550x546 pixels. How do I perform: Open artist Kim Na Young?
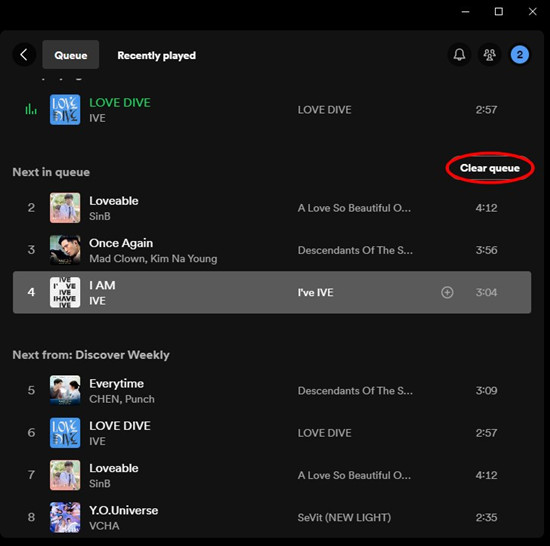[184, 259]
